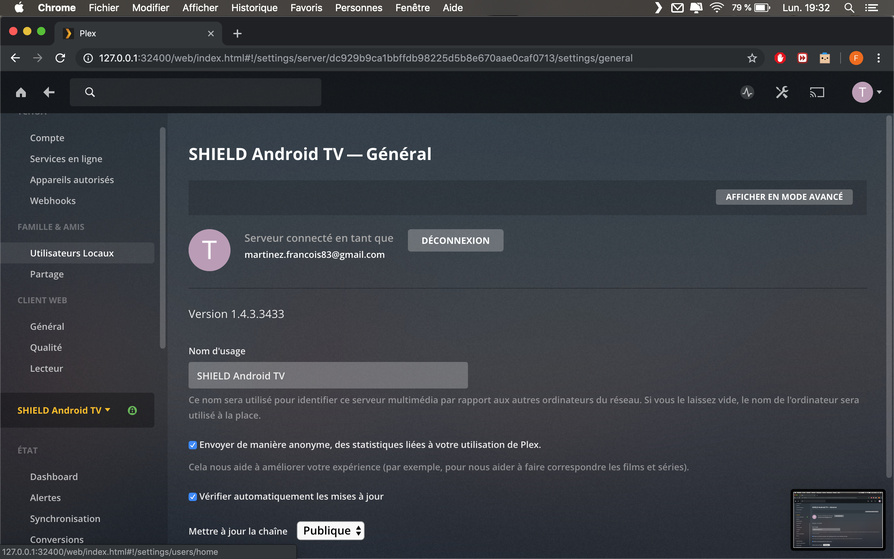The height and width of the screenshot is (559, 894).
Task: Open user avatar account dropdown
Action: (867, 92)
